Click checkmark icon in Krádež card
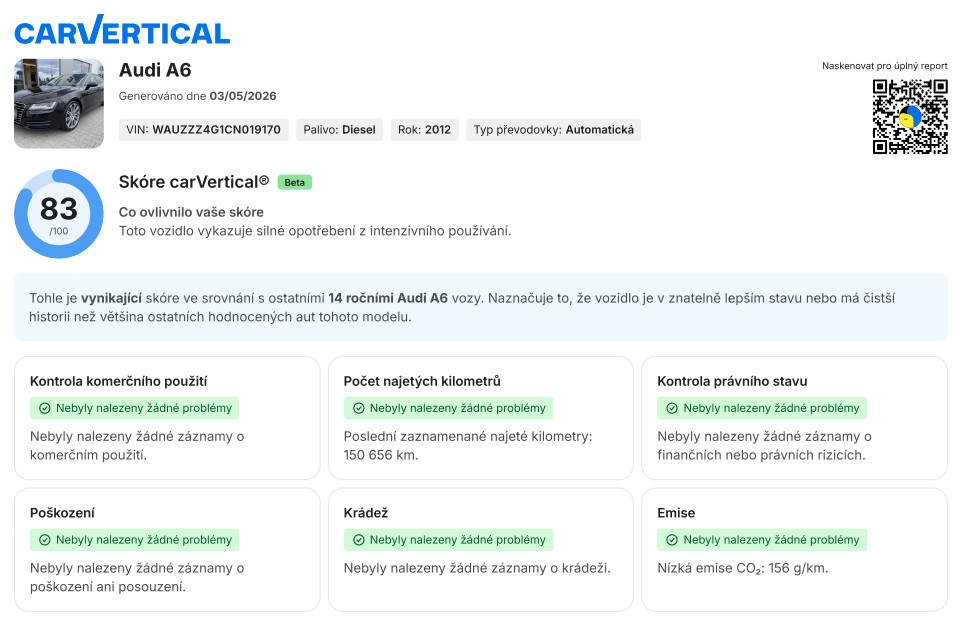This screenshot has height=627, width=967. (358, 540)
